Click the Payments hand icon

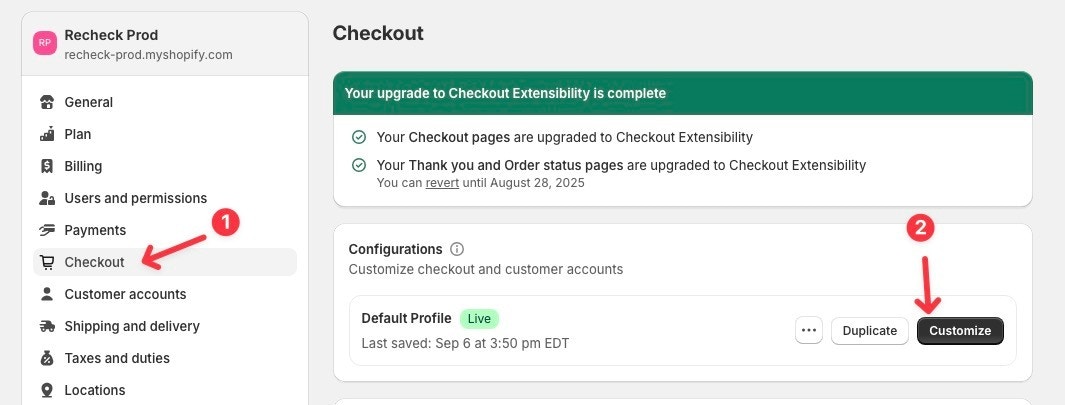pyautogui.click(x=46, y=230)
